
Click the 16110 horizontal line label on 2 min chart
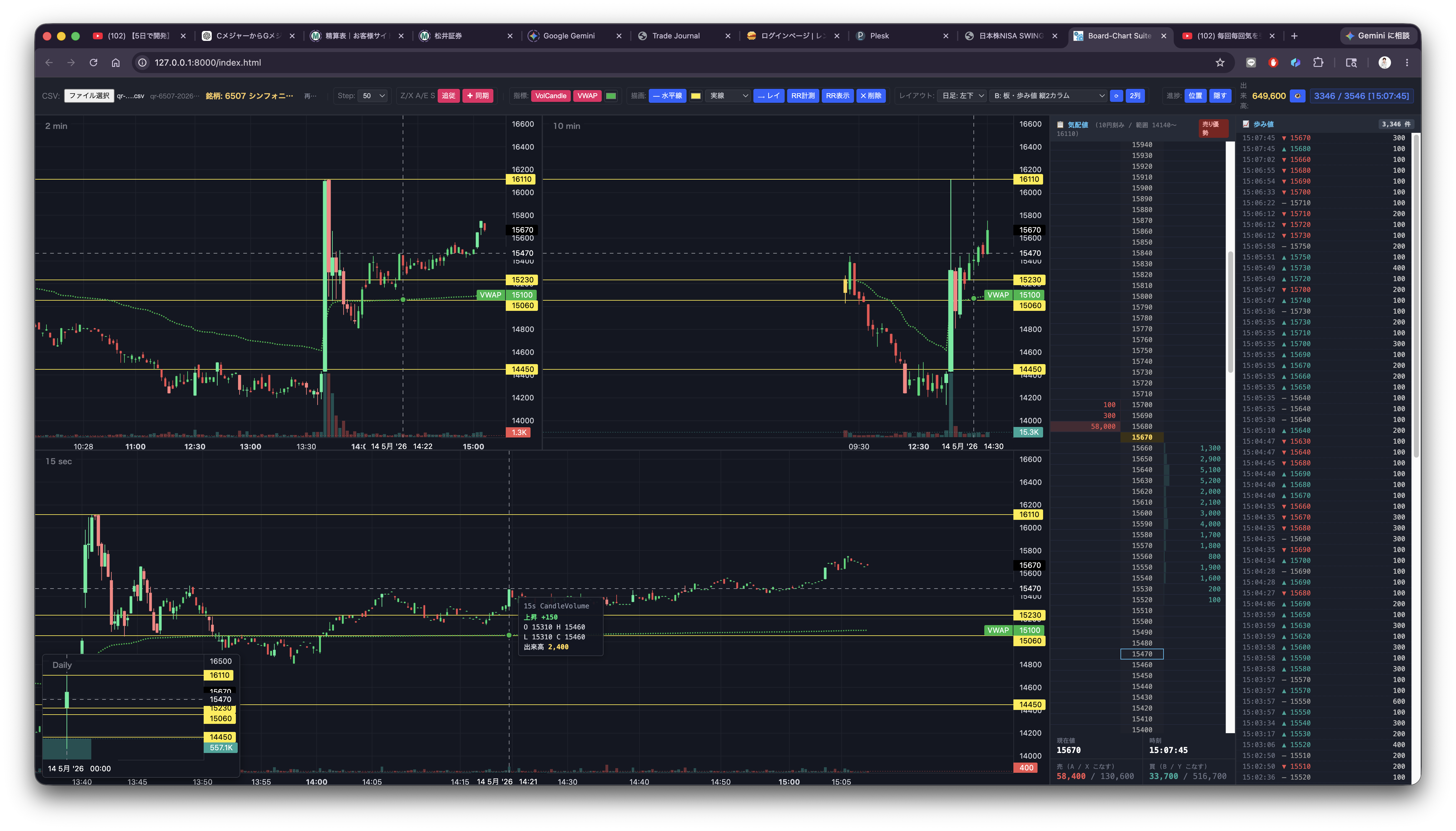coord(522,179)
